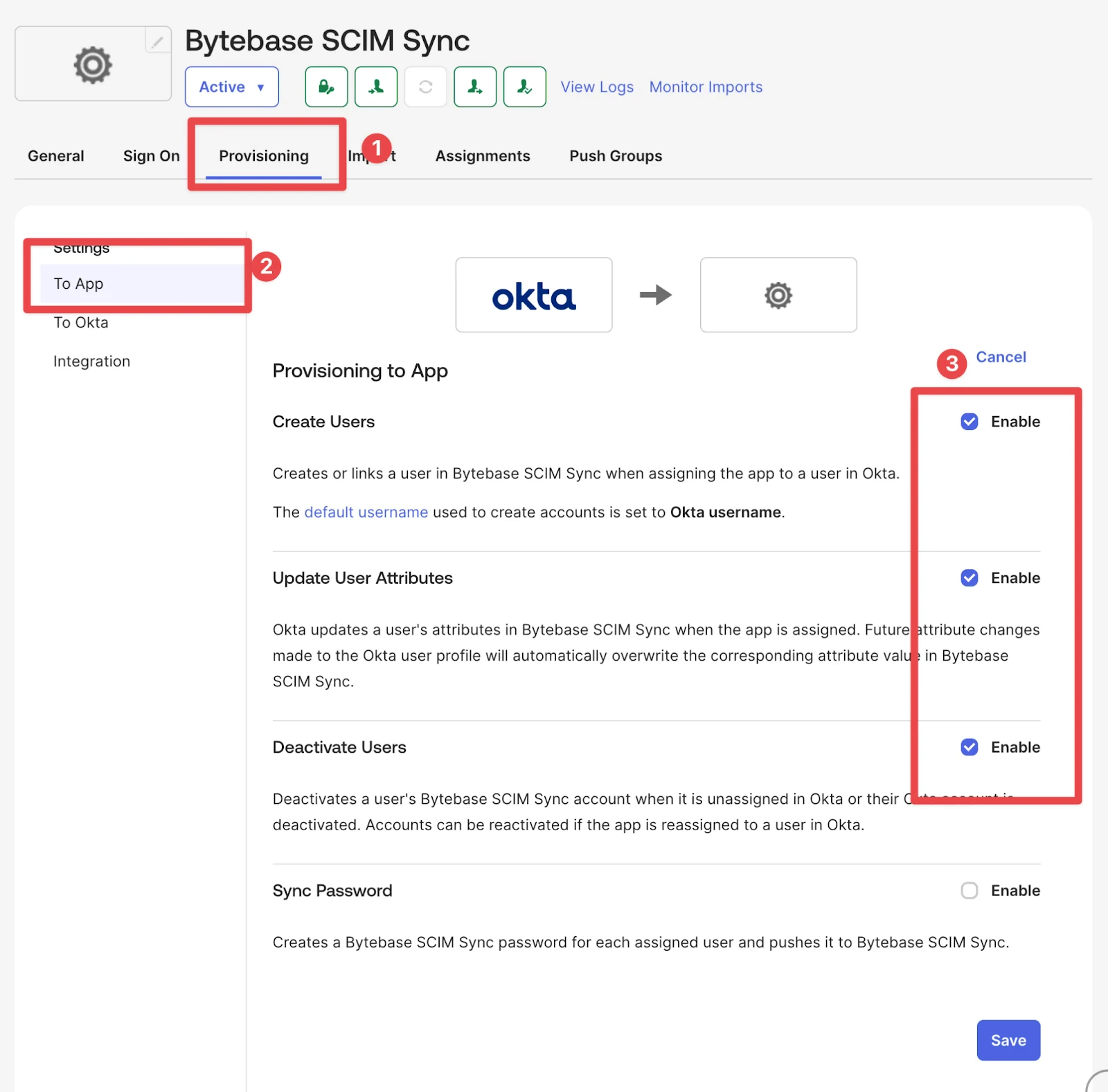Click the greyed-out refresh icon button

[426, 87]
